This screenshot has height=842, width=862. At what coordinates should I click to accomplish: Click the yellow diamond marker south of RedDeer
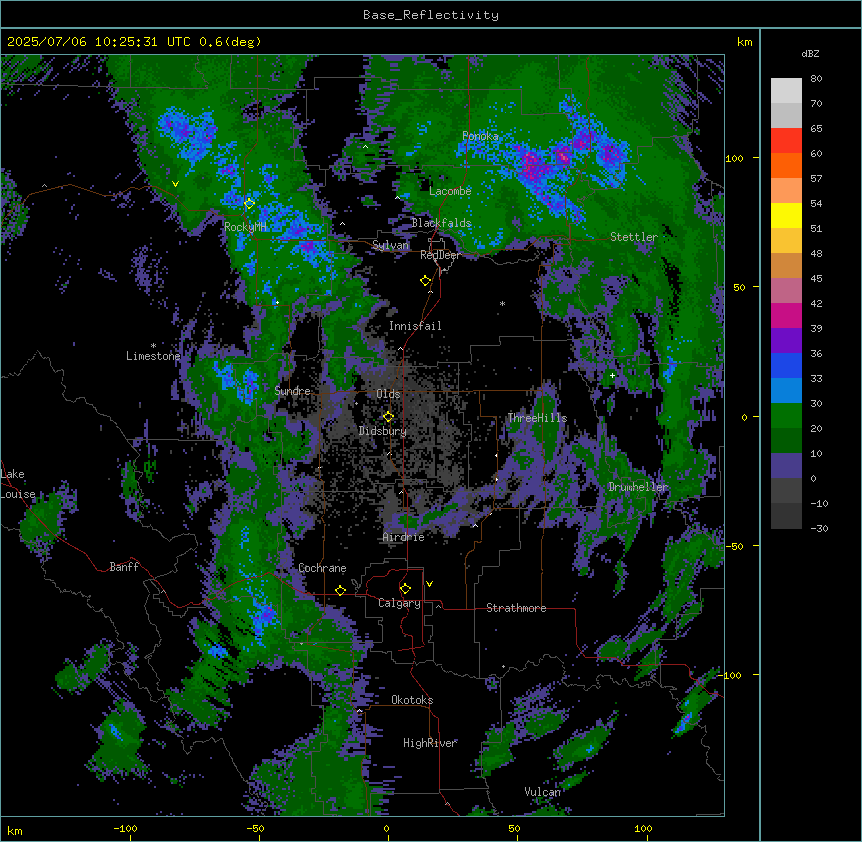pos(426,281)
